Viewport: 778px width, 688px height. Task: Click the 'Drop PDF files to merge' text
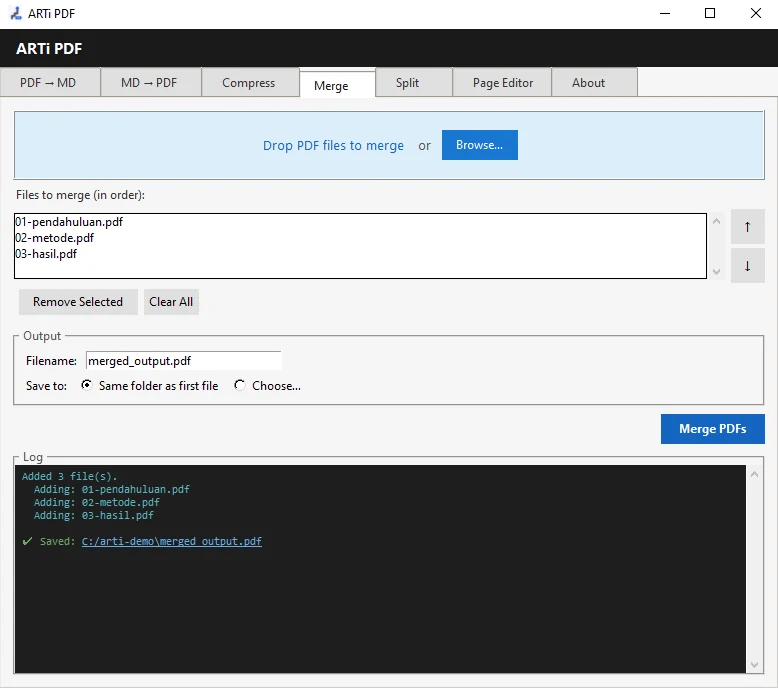pos(333,145)
